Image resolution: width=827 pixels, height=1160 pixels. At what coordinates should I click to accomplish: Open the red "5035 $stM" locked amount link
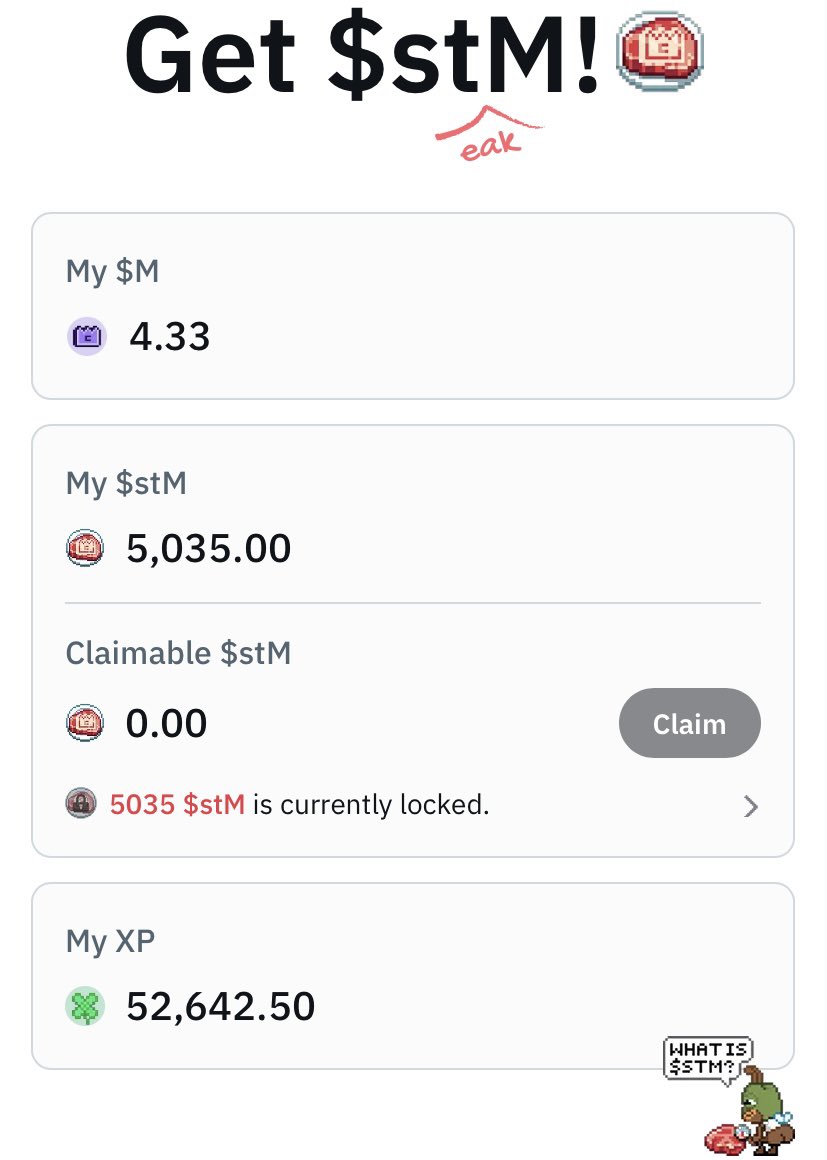pyautogui.click(x=178, y=804)
